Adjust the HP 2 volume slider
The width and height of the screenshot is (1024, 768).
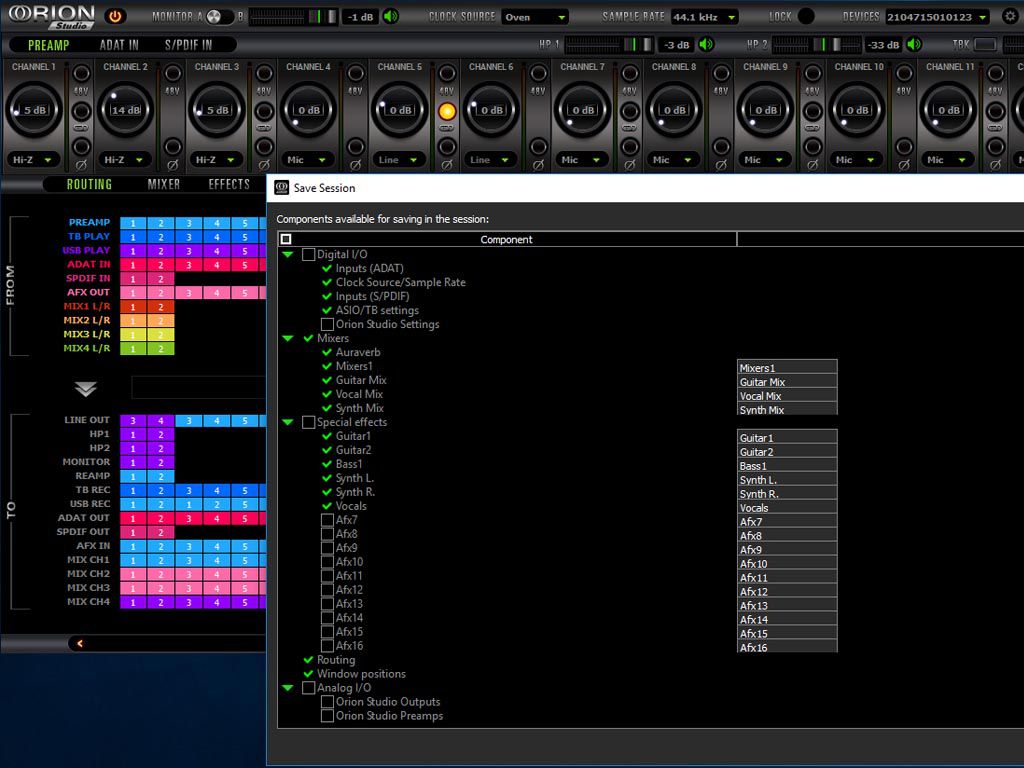[x=816, y=45]
